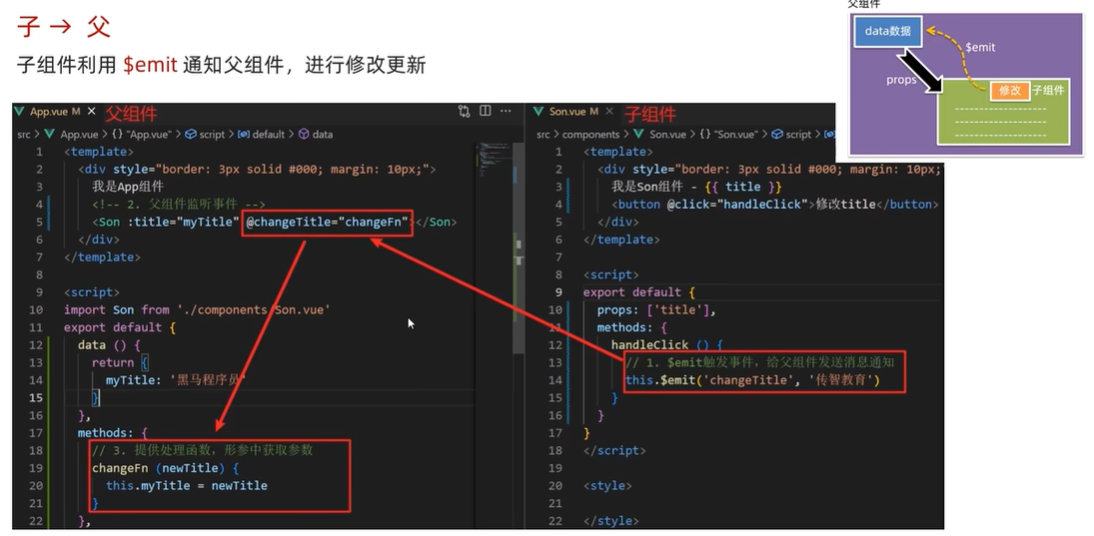1094x536 pixels.
Task: Click the Vue icon in App.vue breadcrumb
Action: pyautogui.click(x=49, y=134)
